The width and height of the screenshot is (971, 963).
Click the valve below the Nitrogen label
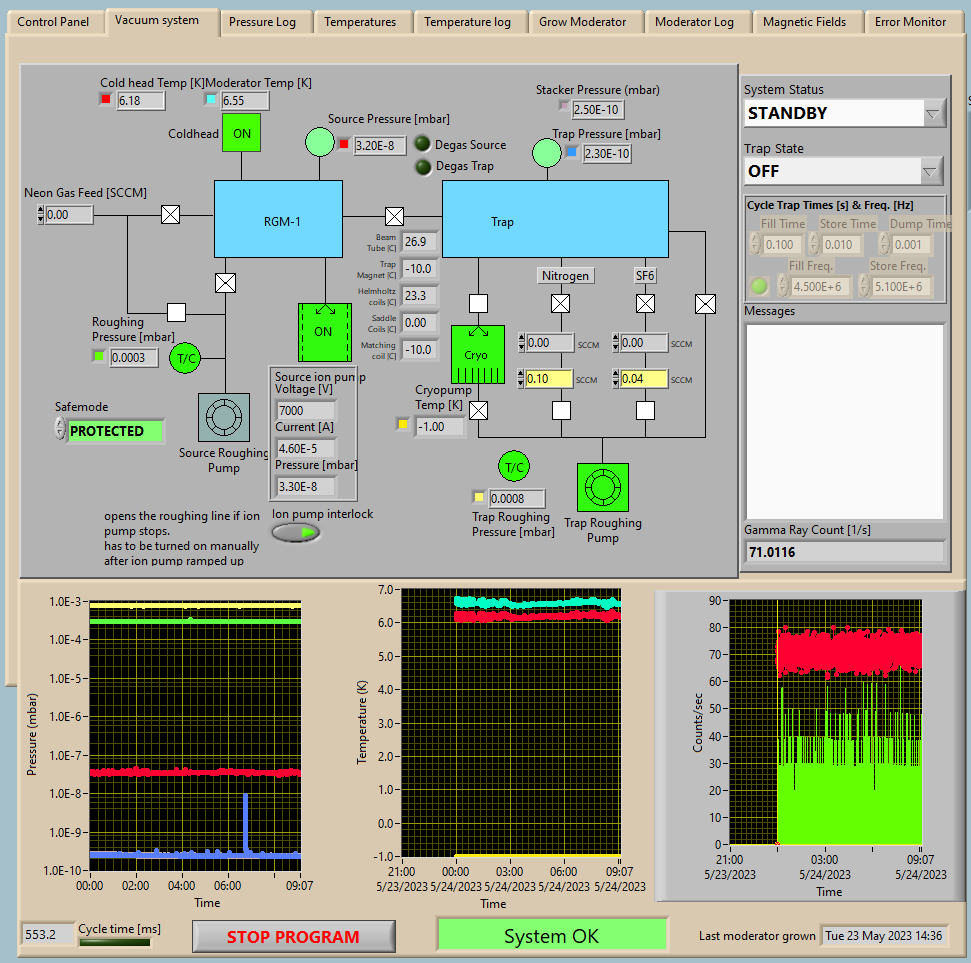click(x=561, y=303)
